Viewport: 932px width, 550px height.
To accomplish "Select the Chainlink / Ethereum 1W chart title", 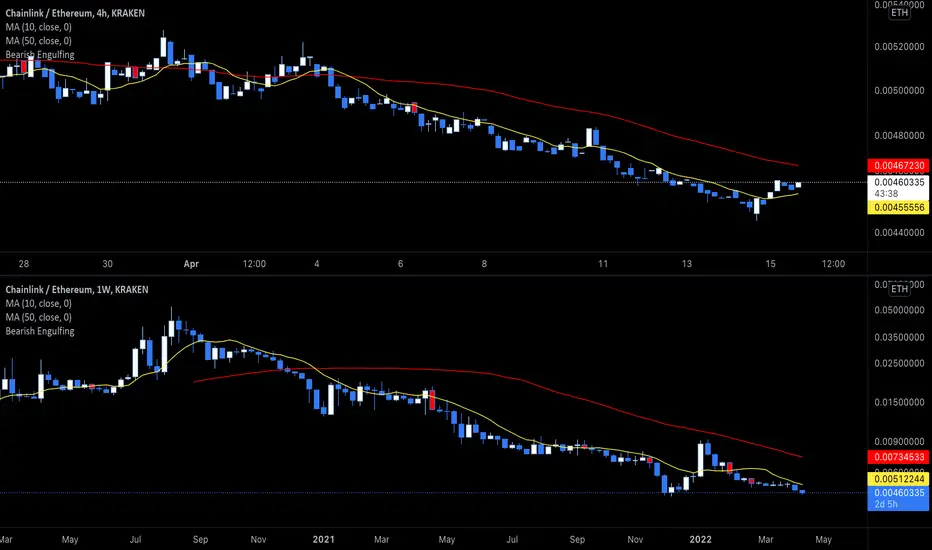I will 77,290.
